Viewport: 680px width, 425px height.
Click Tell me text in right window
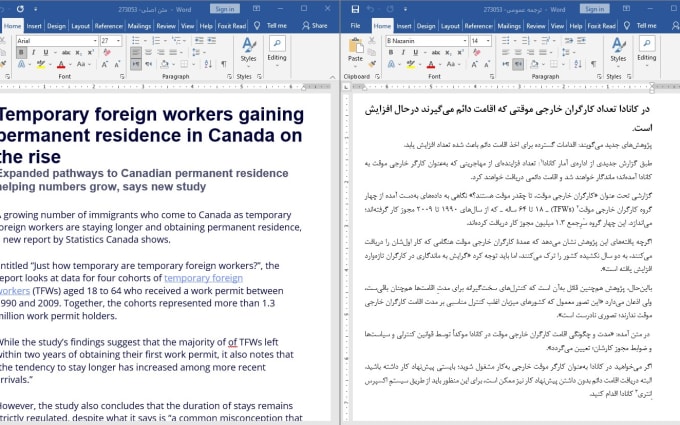click(x=646, y=26)
